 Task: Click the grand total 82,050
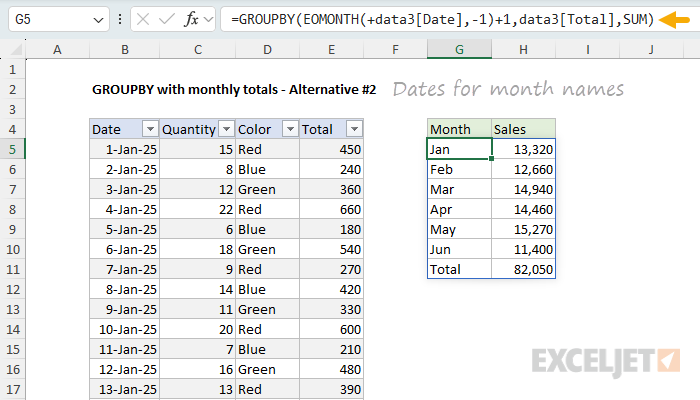524,269
